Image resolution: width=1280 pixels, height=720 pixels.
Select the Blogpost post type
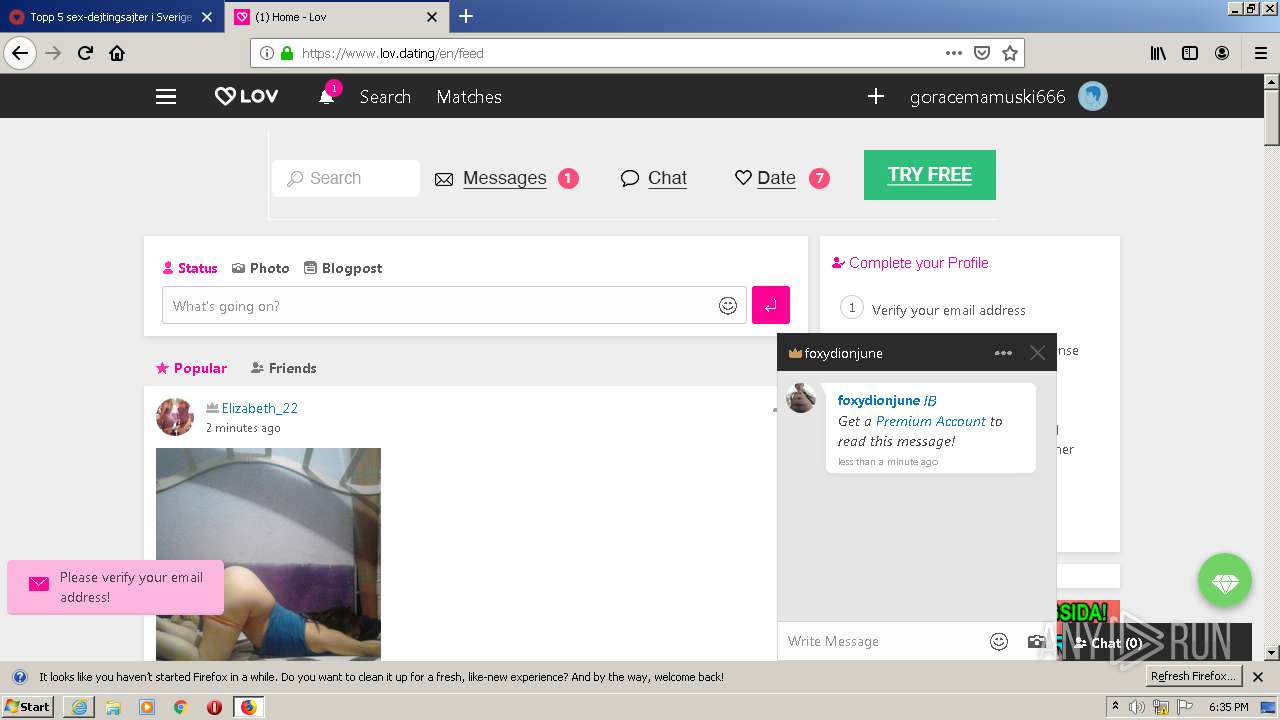(x=343, y=268)
